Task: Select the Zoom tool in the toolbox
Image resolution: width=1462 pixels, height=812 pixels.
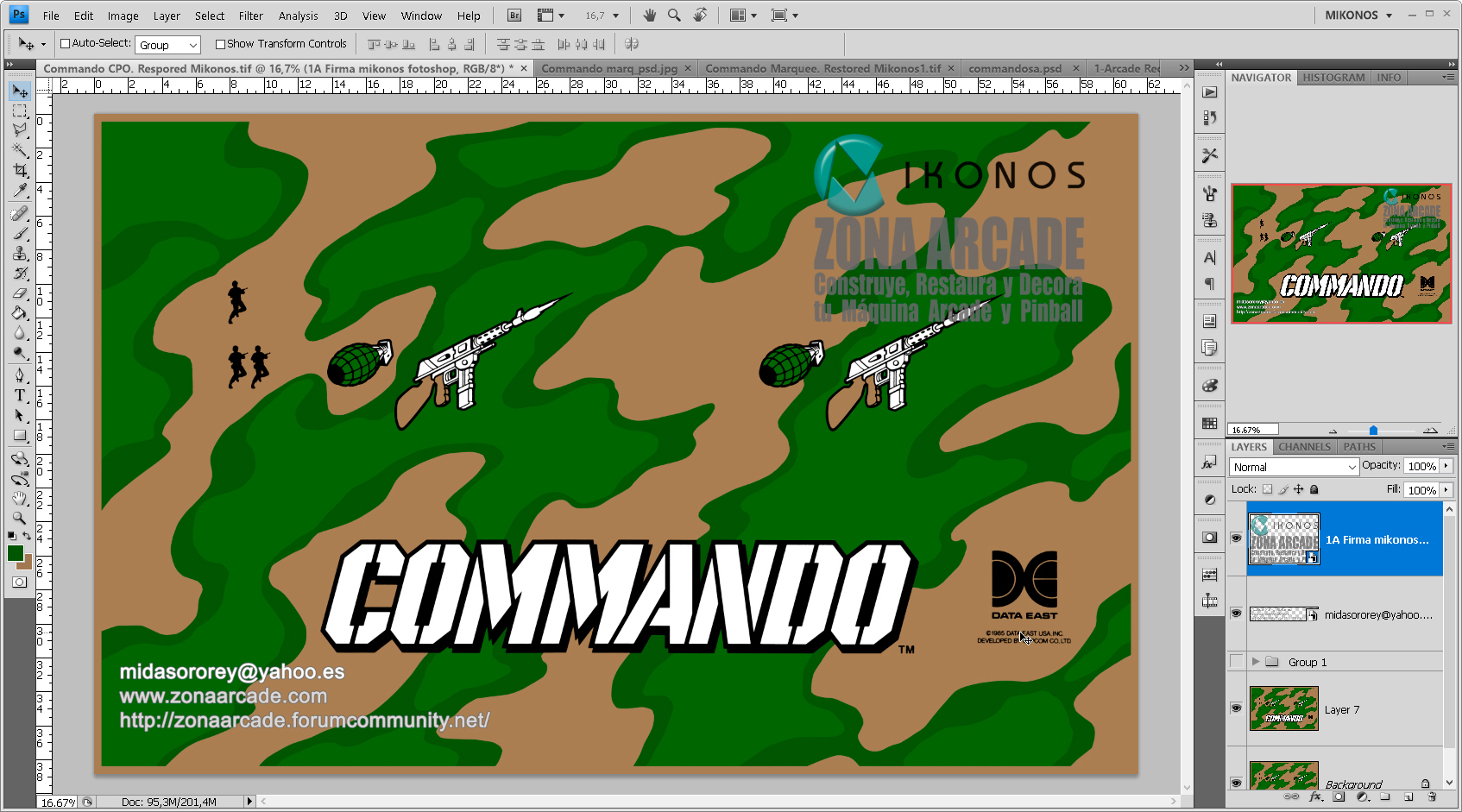Action: 20,518
